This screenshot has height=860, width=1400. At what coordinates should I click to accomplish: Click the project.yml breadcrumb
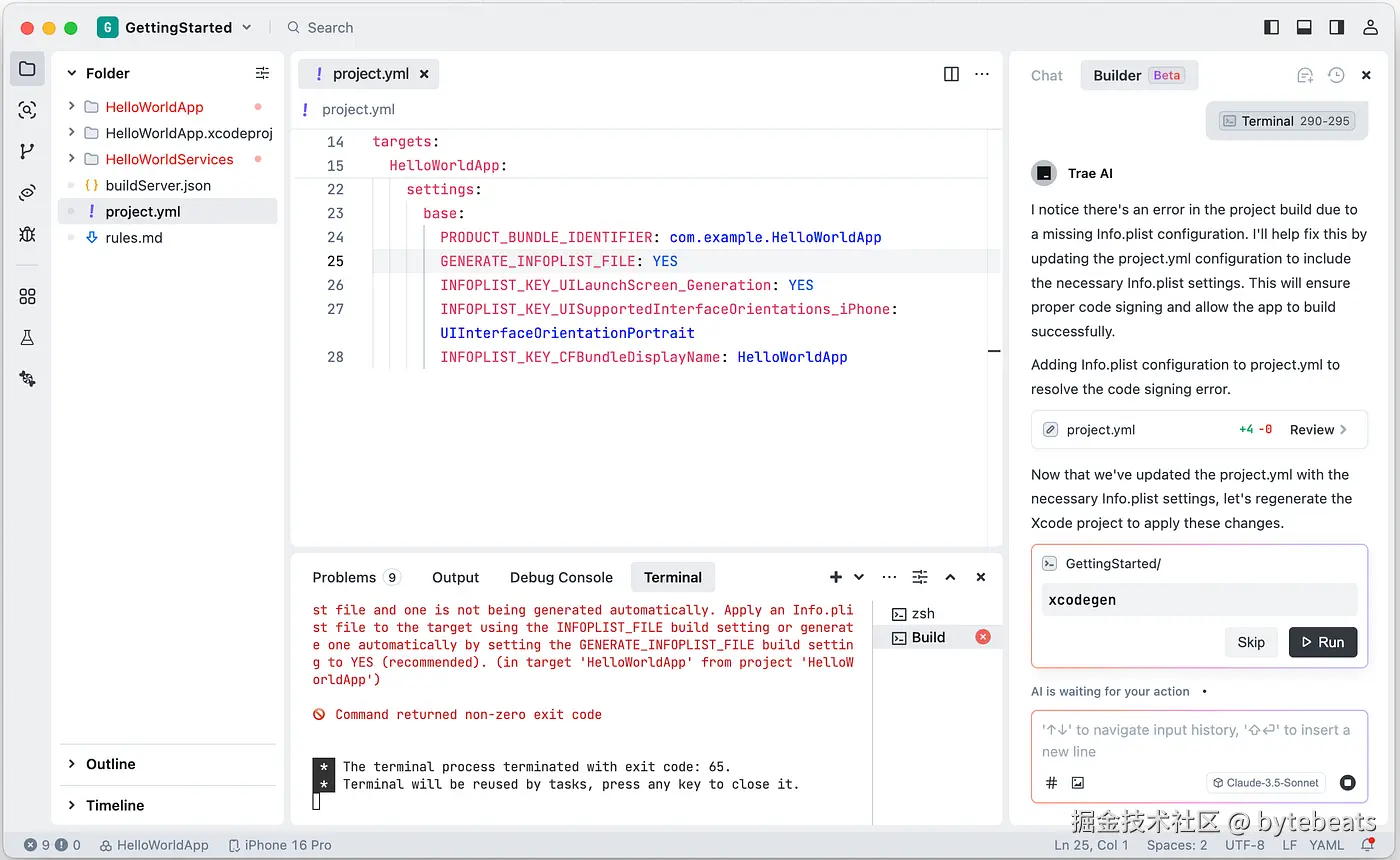click(x=358, y=109)
